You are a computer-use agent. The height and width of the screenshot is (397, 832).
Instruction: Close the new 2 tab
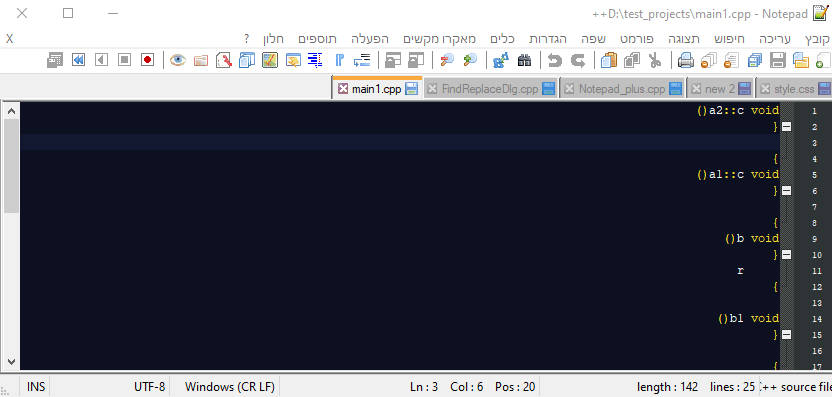pos(696,89)
